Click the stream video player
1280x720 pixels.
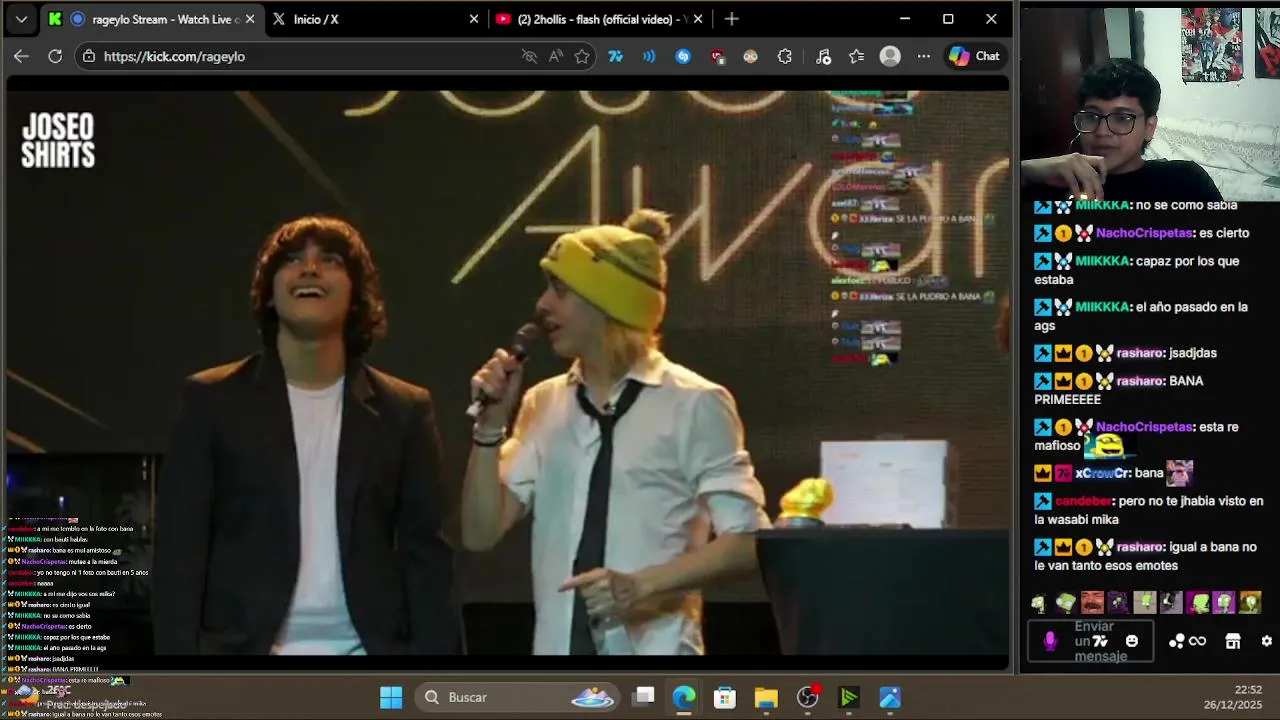[x=508, y=372]
